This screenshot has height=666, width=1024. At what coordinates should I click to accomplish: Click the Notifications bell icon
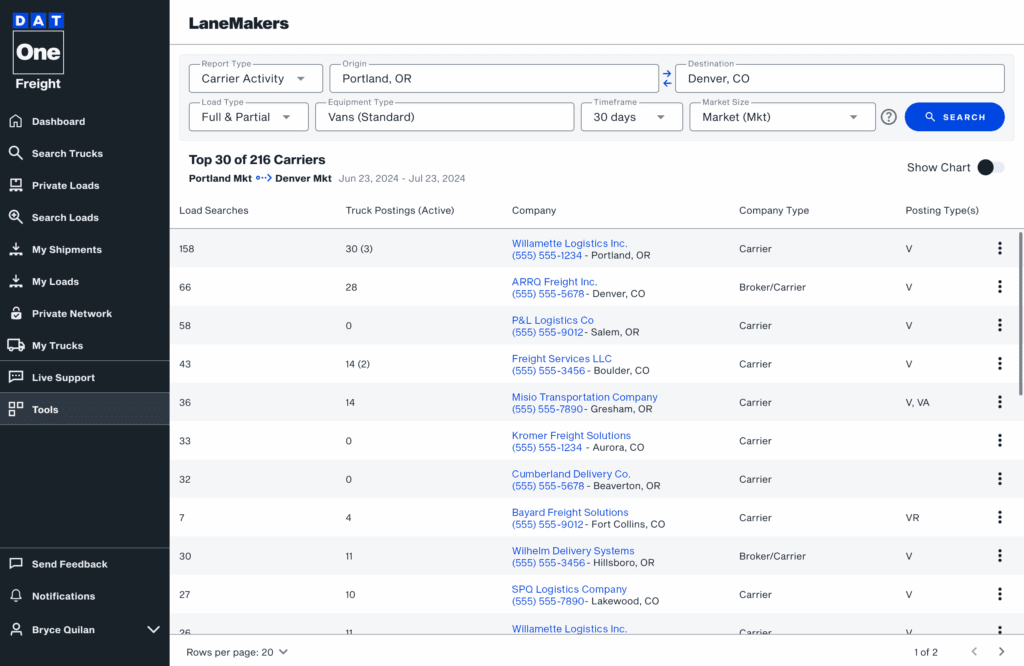[16, 596]
